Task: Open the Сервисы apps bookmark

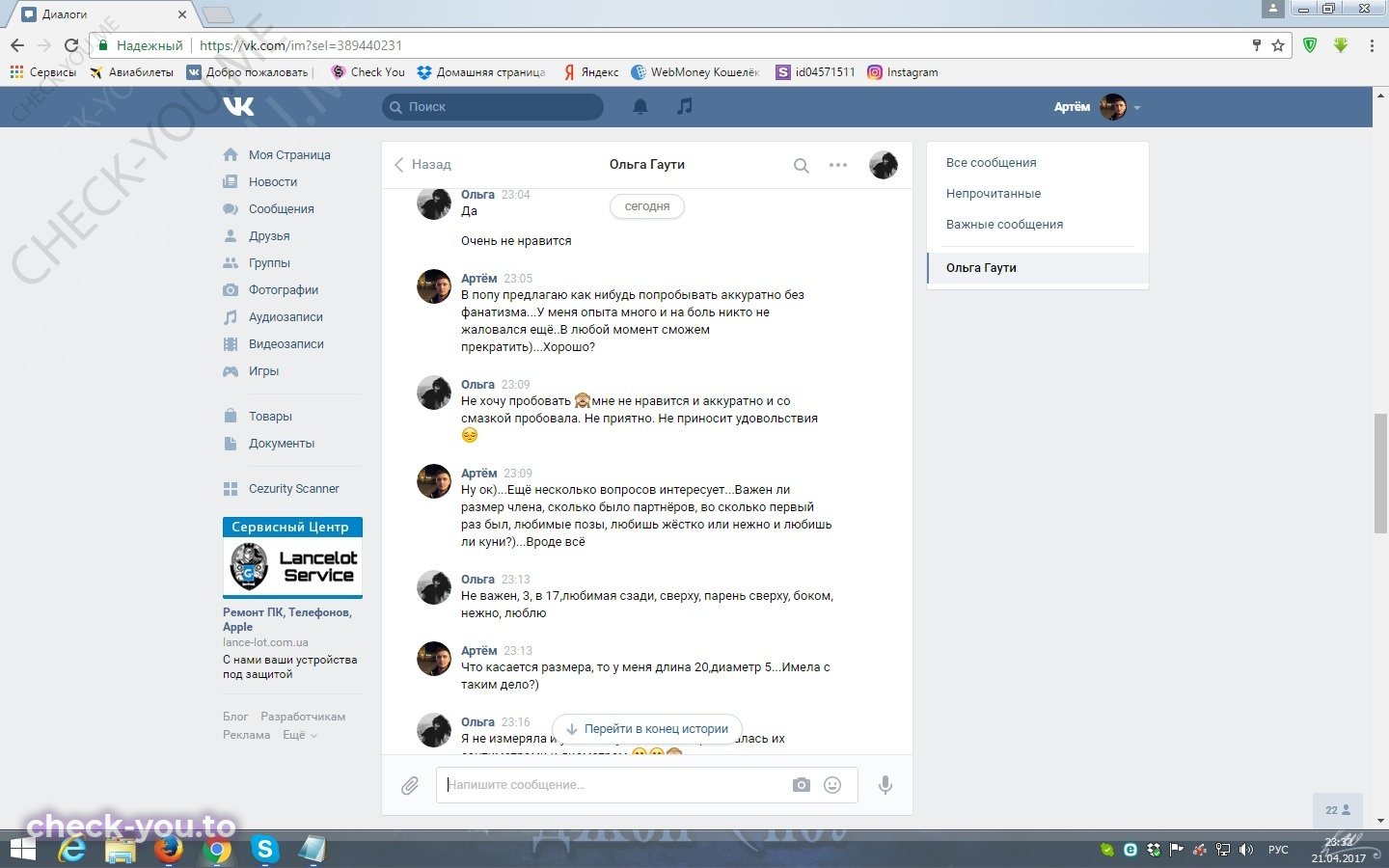Action: (42, 72)
